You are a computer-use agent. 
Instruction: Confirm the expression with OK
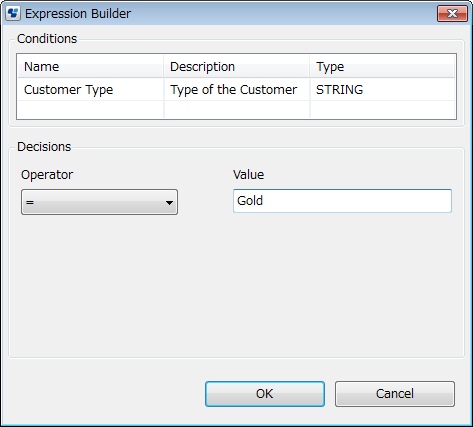pyautogui.click(x=265, y=394)
